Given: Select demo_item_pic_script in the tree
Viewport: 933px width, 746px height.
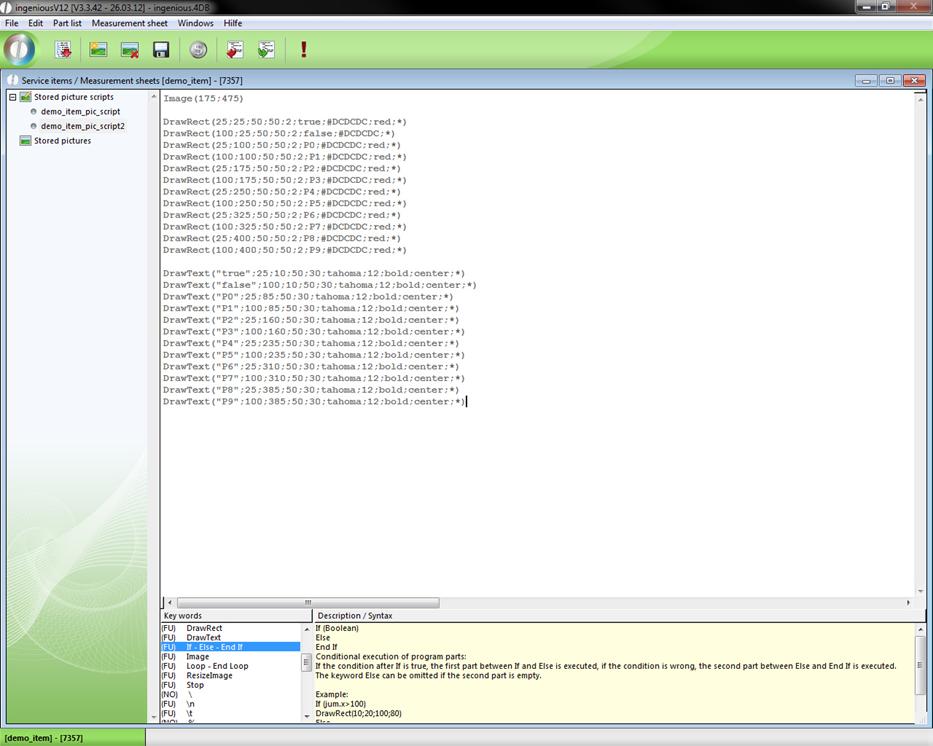Looking at the screenshot, I should [80, 112].
